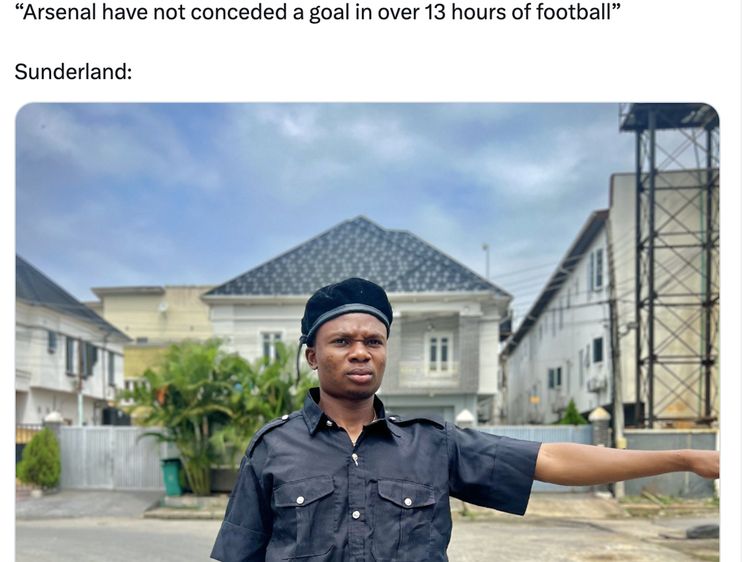Click the upstairs balcony window of house
Screen dimensions: 750x562
pos(439,353)
